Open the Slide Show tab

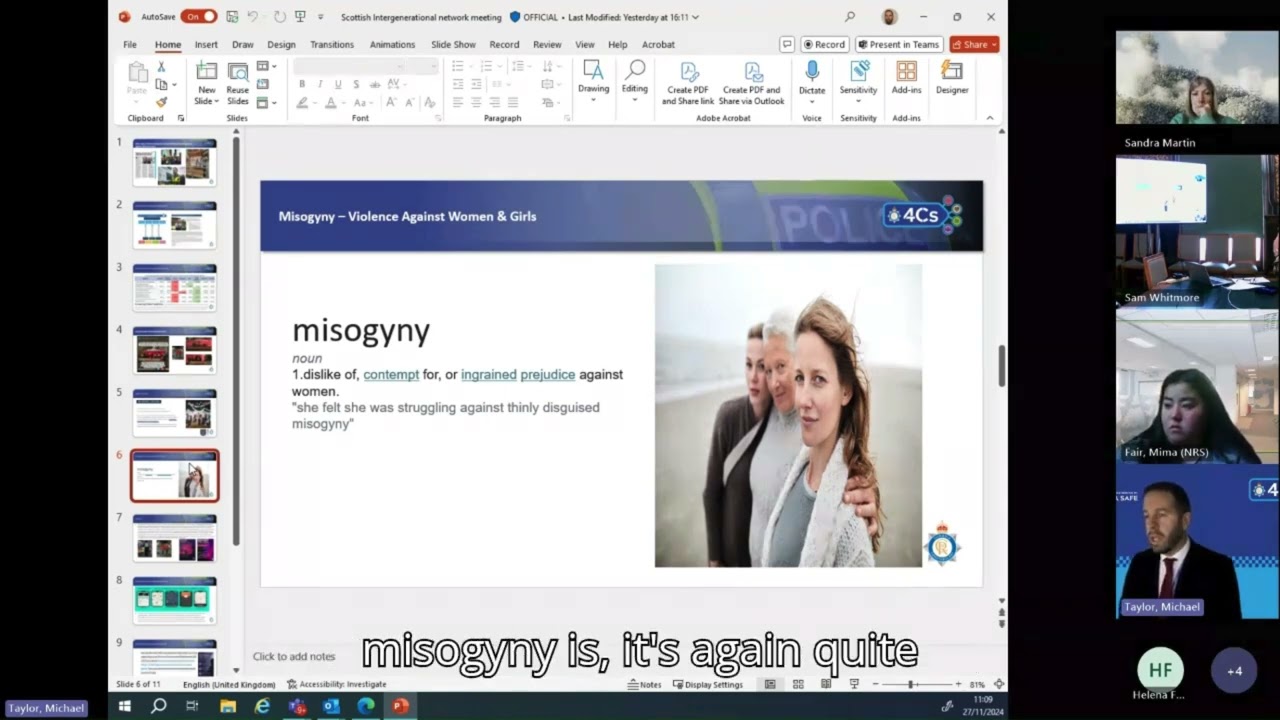pyautogui.click(x=453, y=44)
